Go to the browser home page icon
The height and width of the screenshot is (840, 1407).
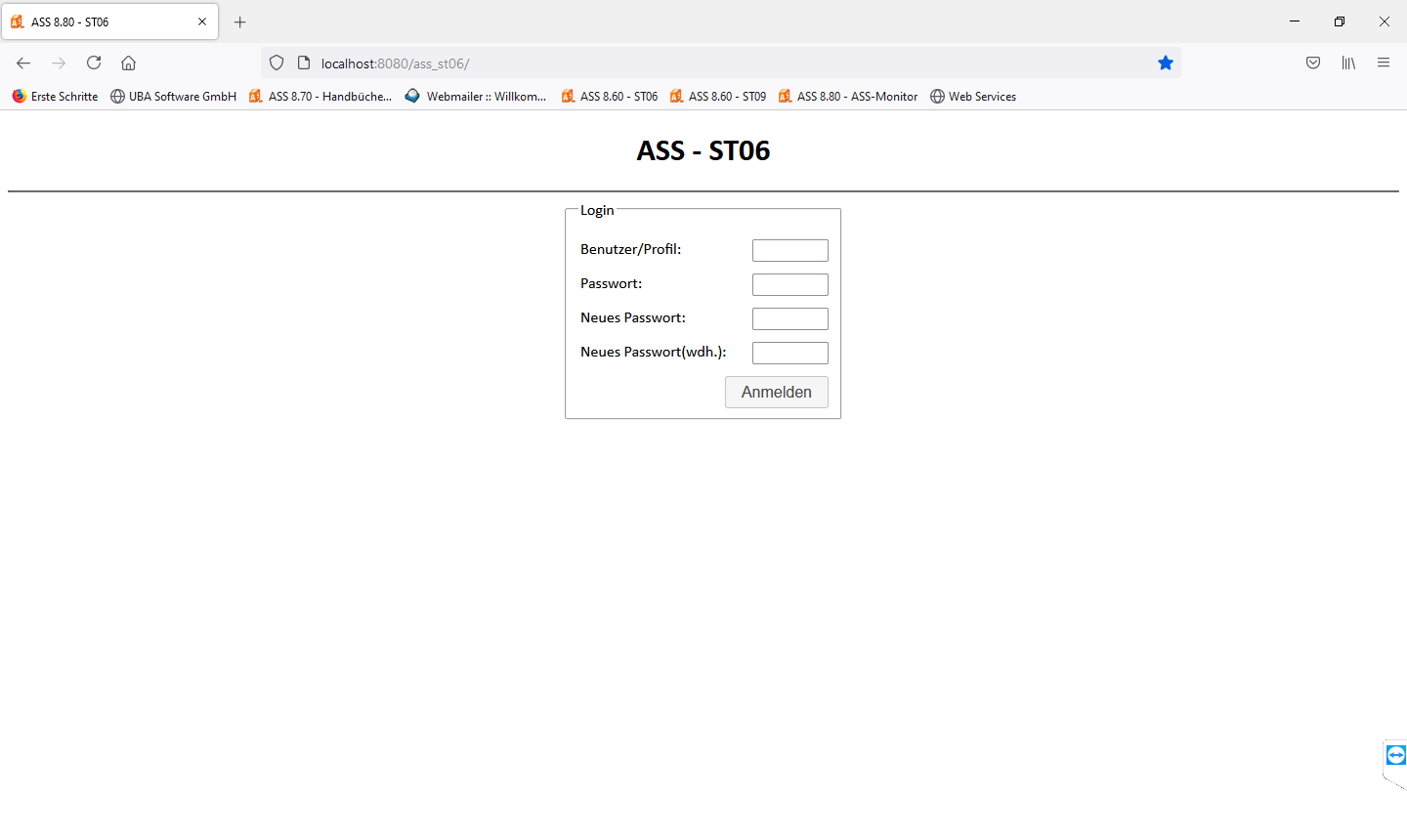coord(128,63)
